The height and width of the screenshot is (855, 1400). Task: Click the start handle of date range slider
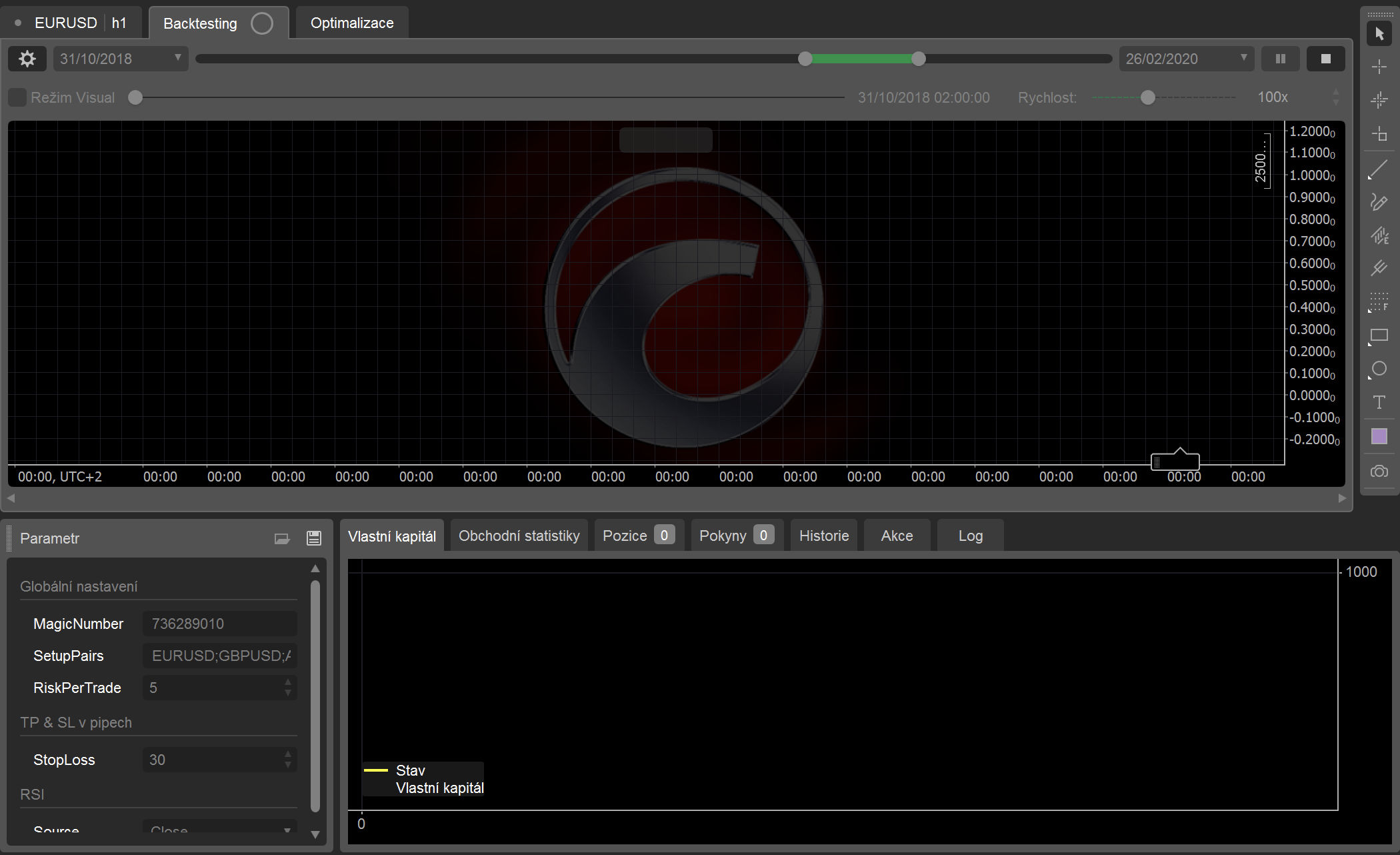805,59
